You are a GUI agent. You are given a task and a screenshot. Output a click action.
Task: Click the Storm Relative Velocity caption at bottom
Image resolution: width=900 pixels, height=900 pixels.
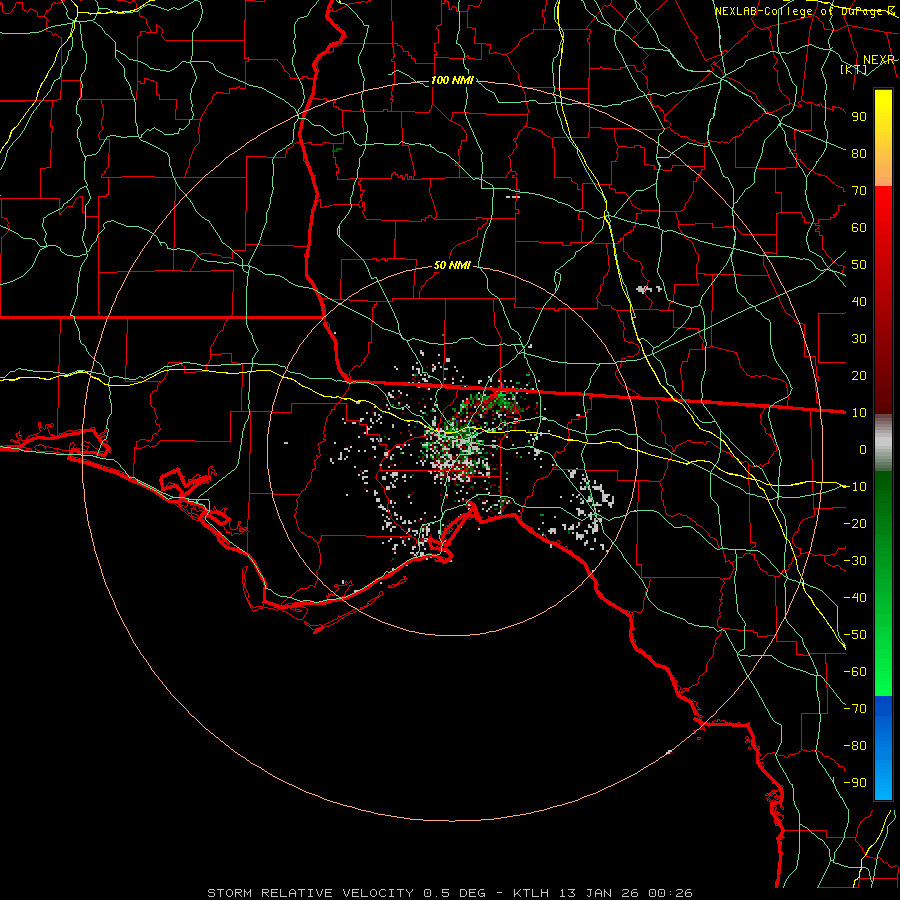click(450, 893)
